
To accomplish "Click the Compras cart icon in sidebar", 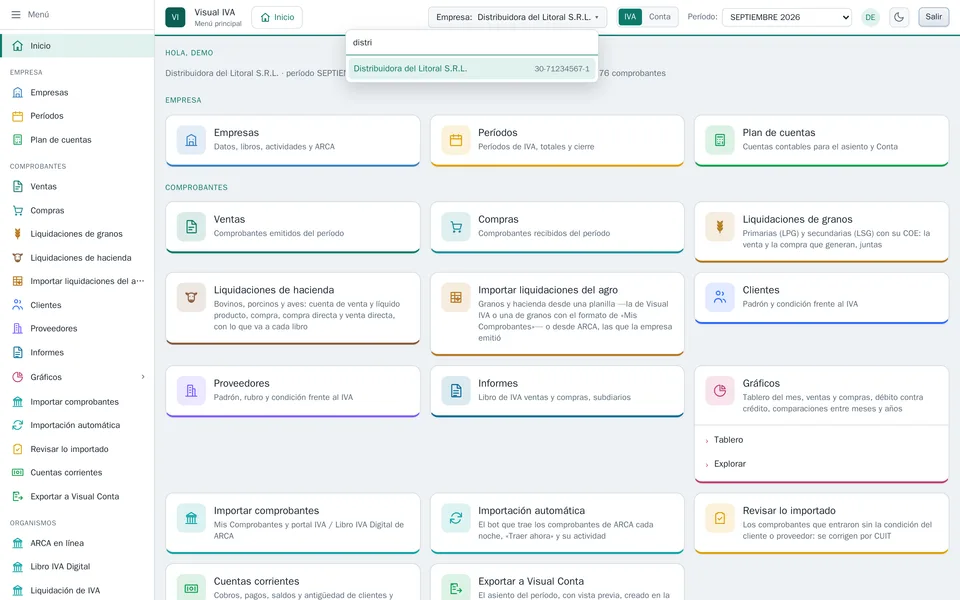I will coord(18,210).
